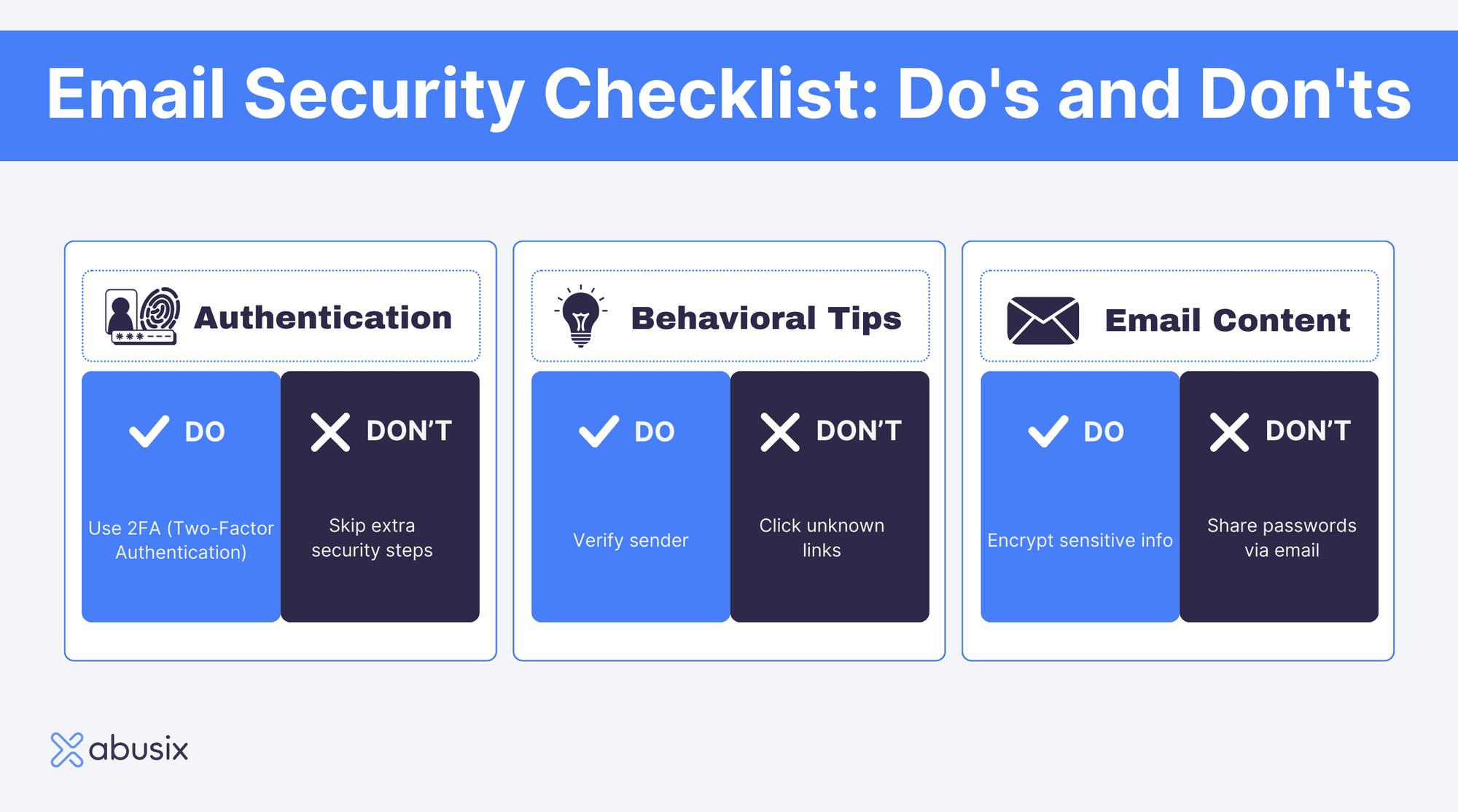This screenshot has width=1458, height=812.
Task: Click the checkmark in Authentication DO card
Action: [x=149, y=432]
